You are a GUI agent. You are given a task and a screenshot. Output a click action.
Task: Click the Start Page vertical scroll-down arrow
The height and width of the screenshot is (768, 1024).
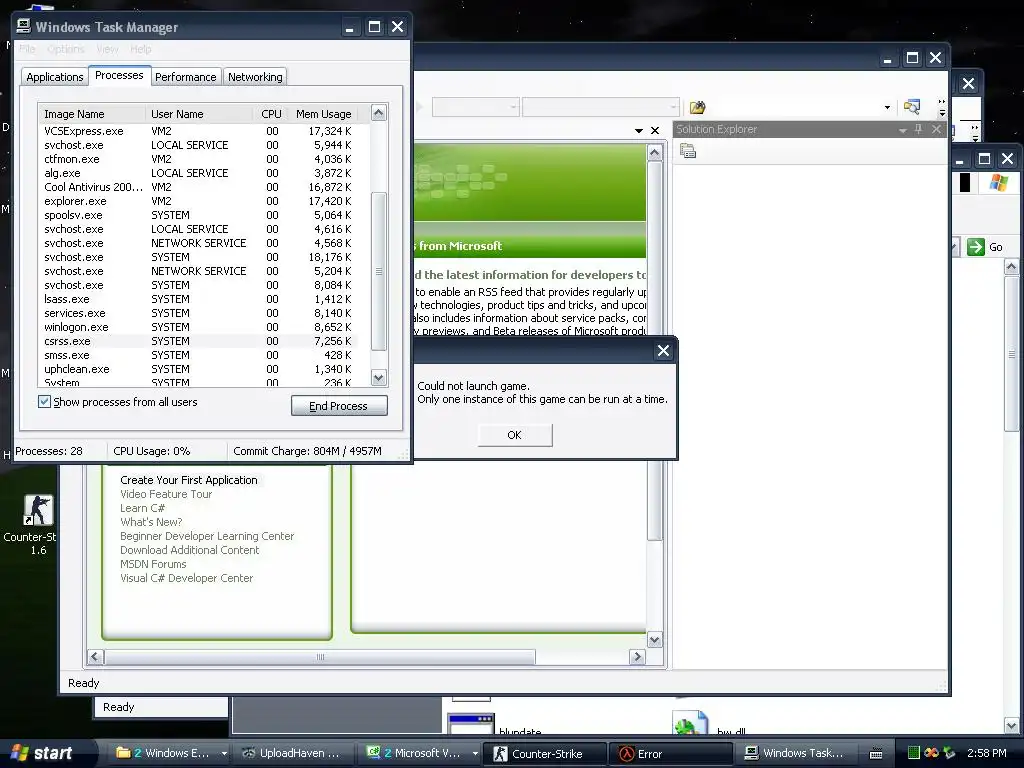pos(654,640)
